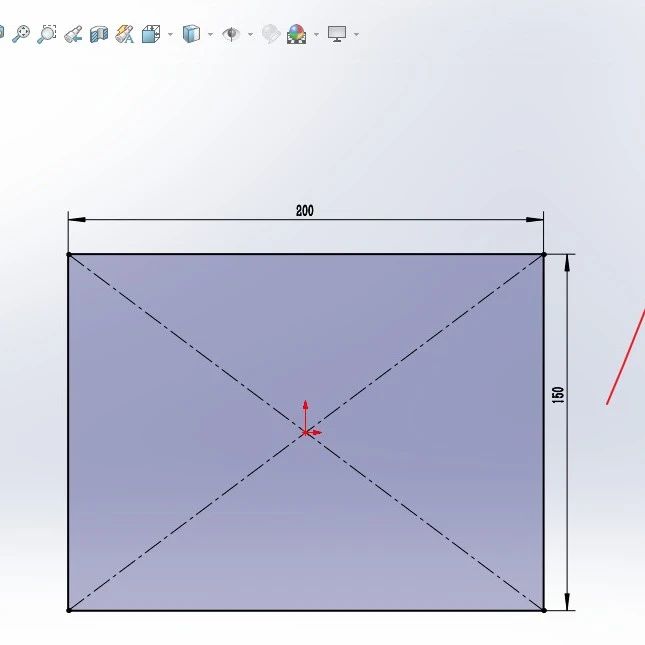The width and height of the screenshot is (645, 645).
Task: Select the left edge of the rectangle
Action: [68, 432]
